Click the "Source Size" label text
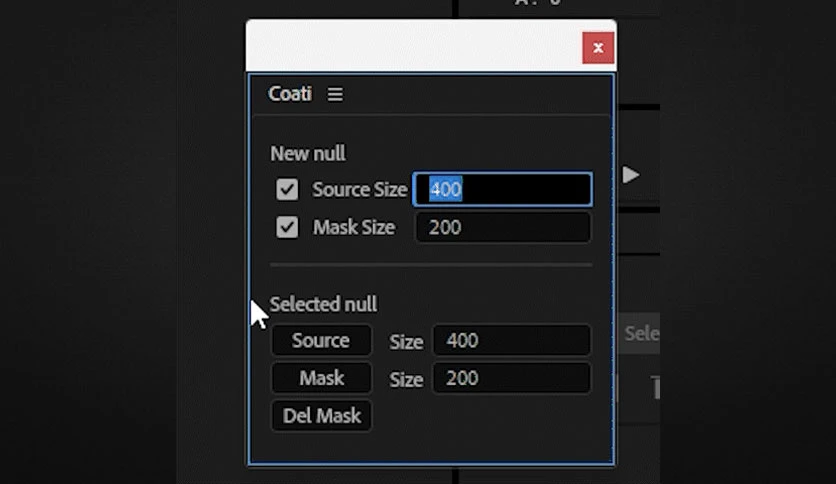 (x=360, y=190)
